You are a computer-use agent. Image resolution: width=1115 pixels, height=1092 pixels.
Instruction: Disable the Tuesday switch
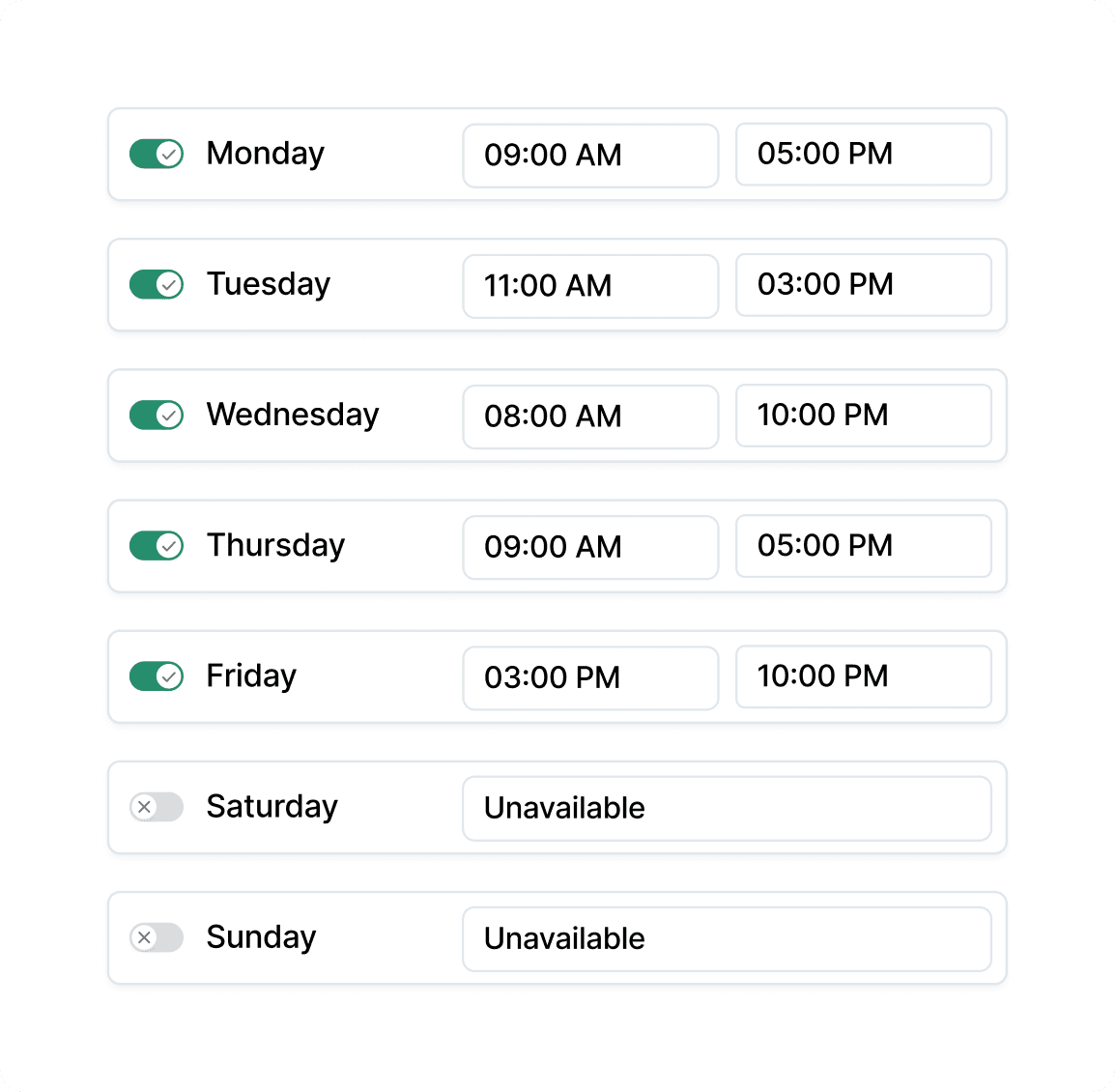pos(156,284)
